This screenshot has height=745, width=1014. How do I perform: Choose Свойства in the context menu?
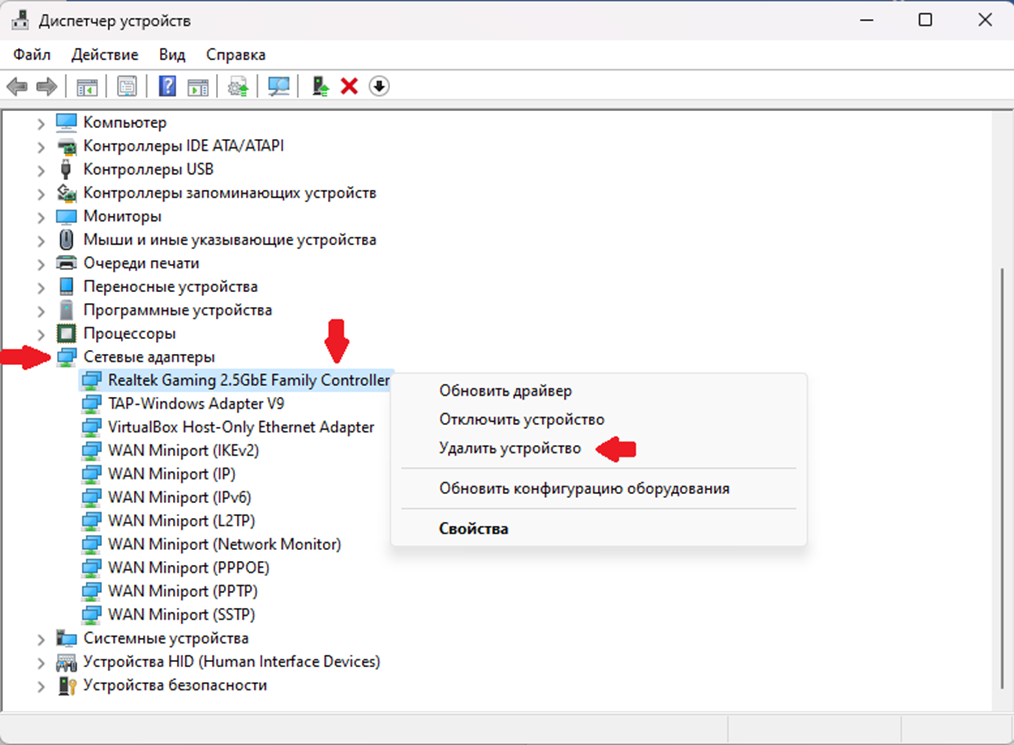[x=473, y=528]
